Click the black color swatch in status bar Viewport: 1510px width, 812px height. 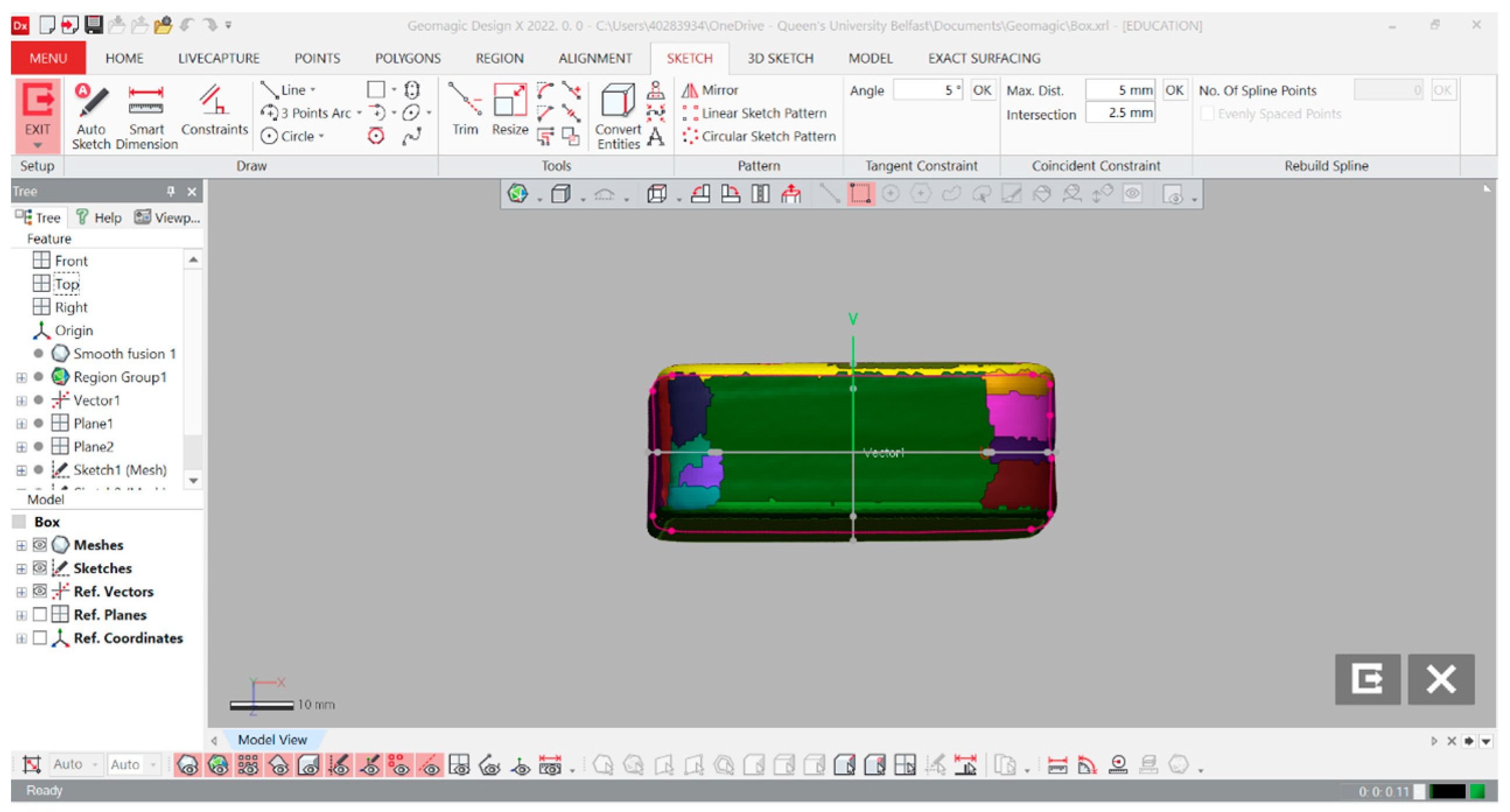(x=1446, y=792)
